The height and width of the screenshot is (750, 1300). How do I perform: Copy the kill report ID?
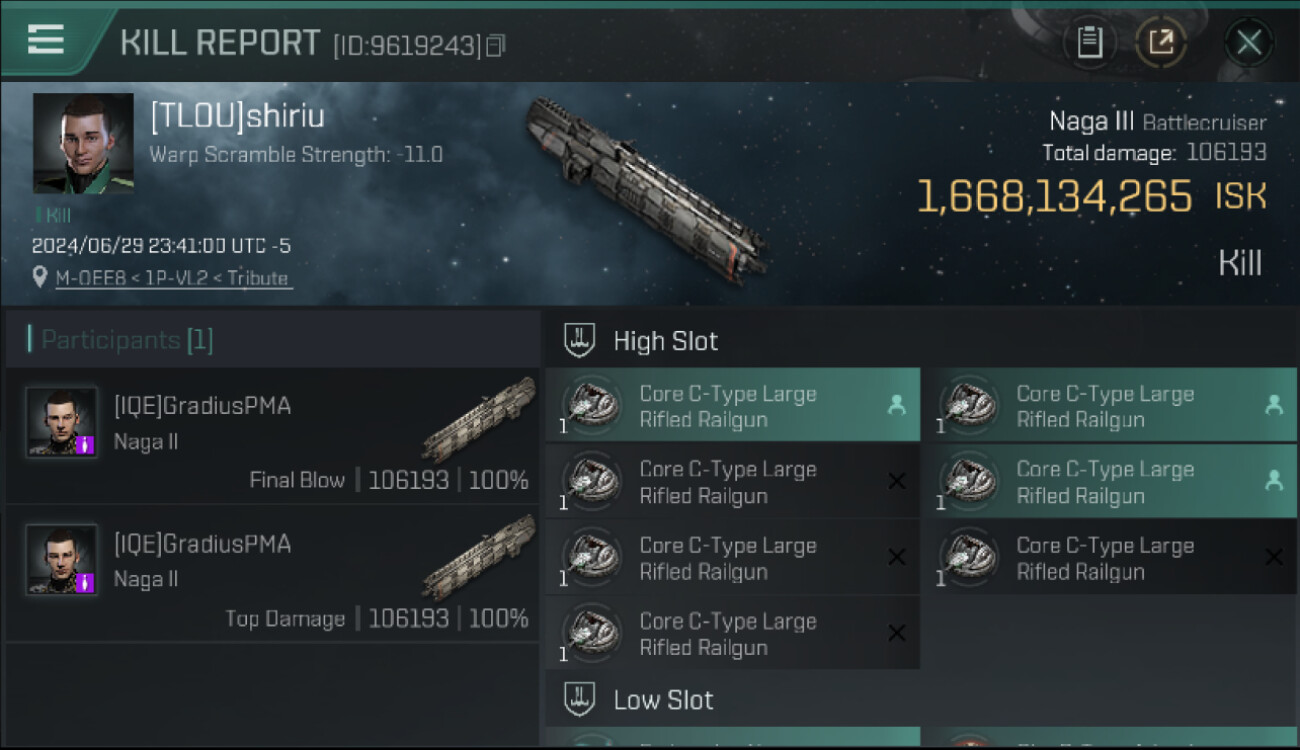coord(495,45)
